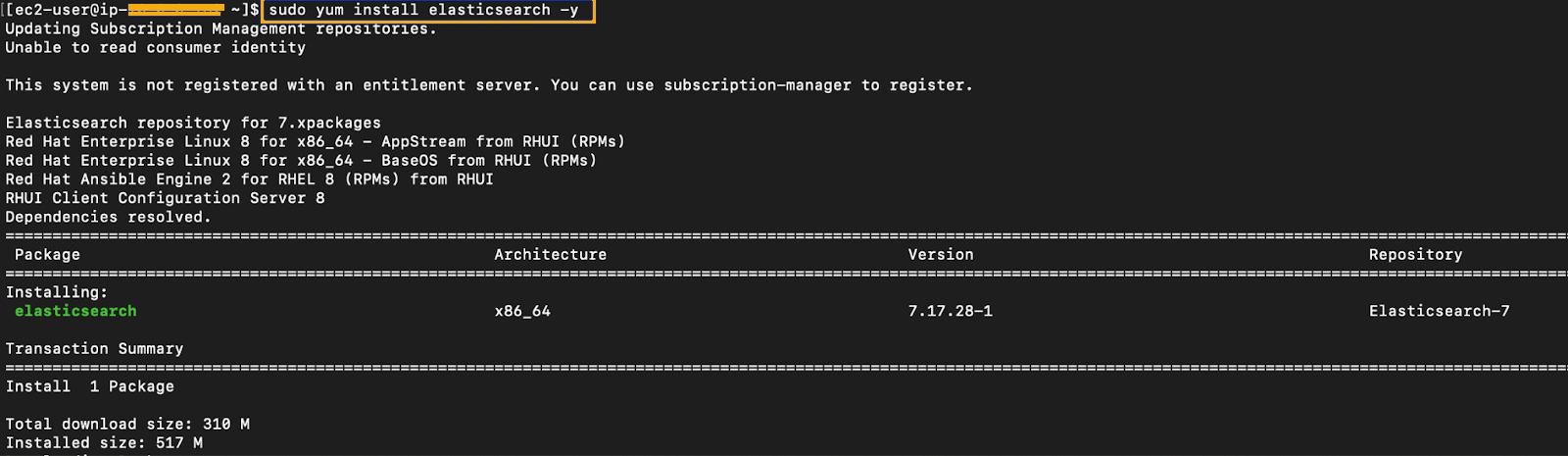Click the 'Installing:' label
Image resolution: width=1568 pixels, height=456 pixels.
tap(57, 292)
